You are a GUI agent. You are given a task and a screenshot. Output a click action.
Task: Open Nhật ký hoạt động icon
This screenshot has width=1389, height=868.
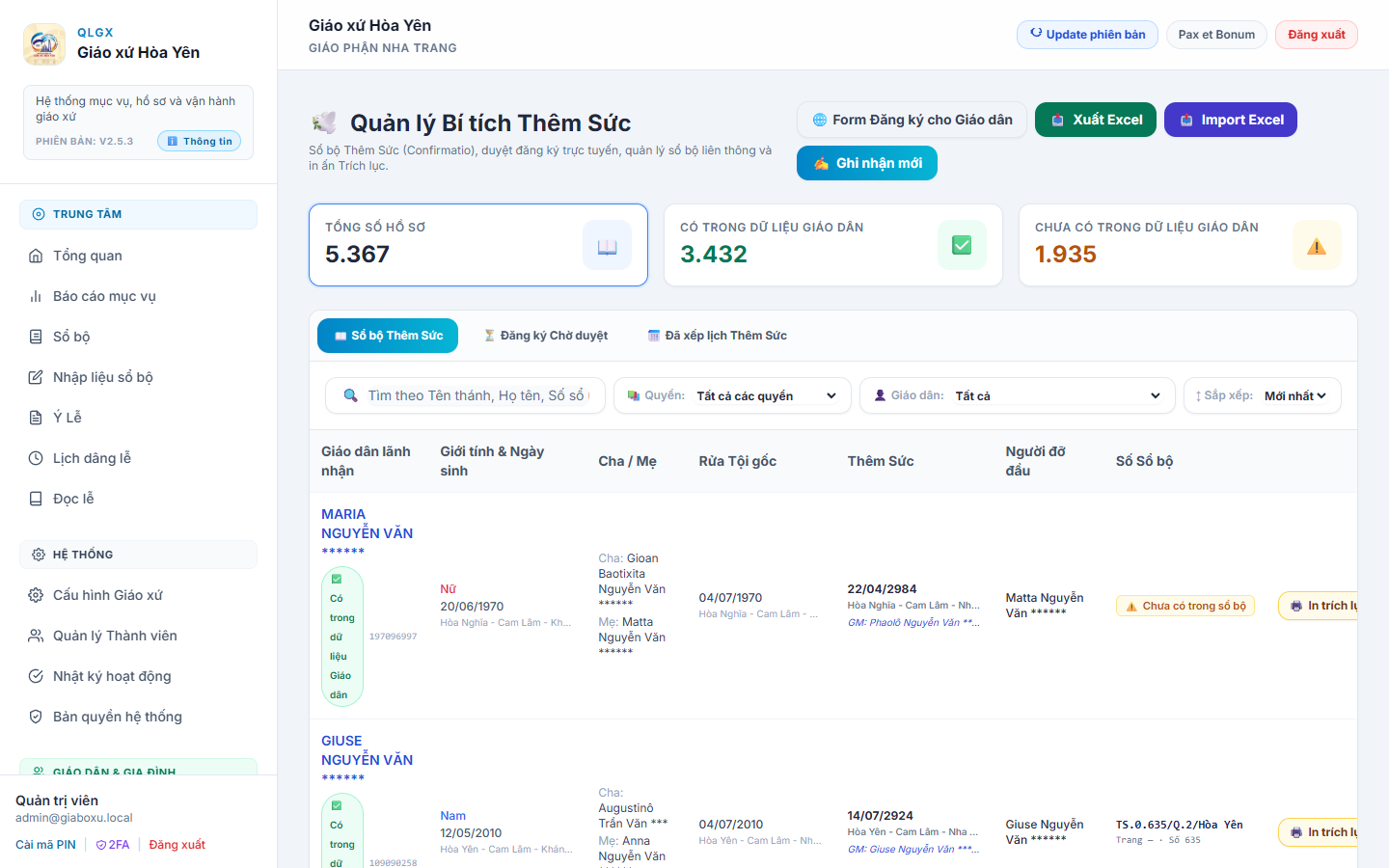36,676
